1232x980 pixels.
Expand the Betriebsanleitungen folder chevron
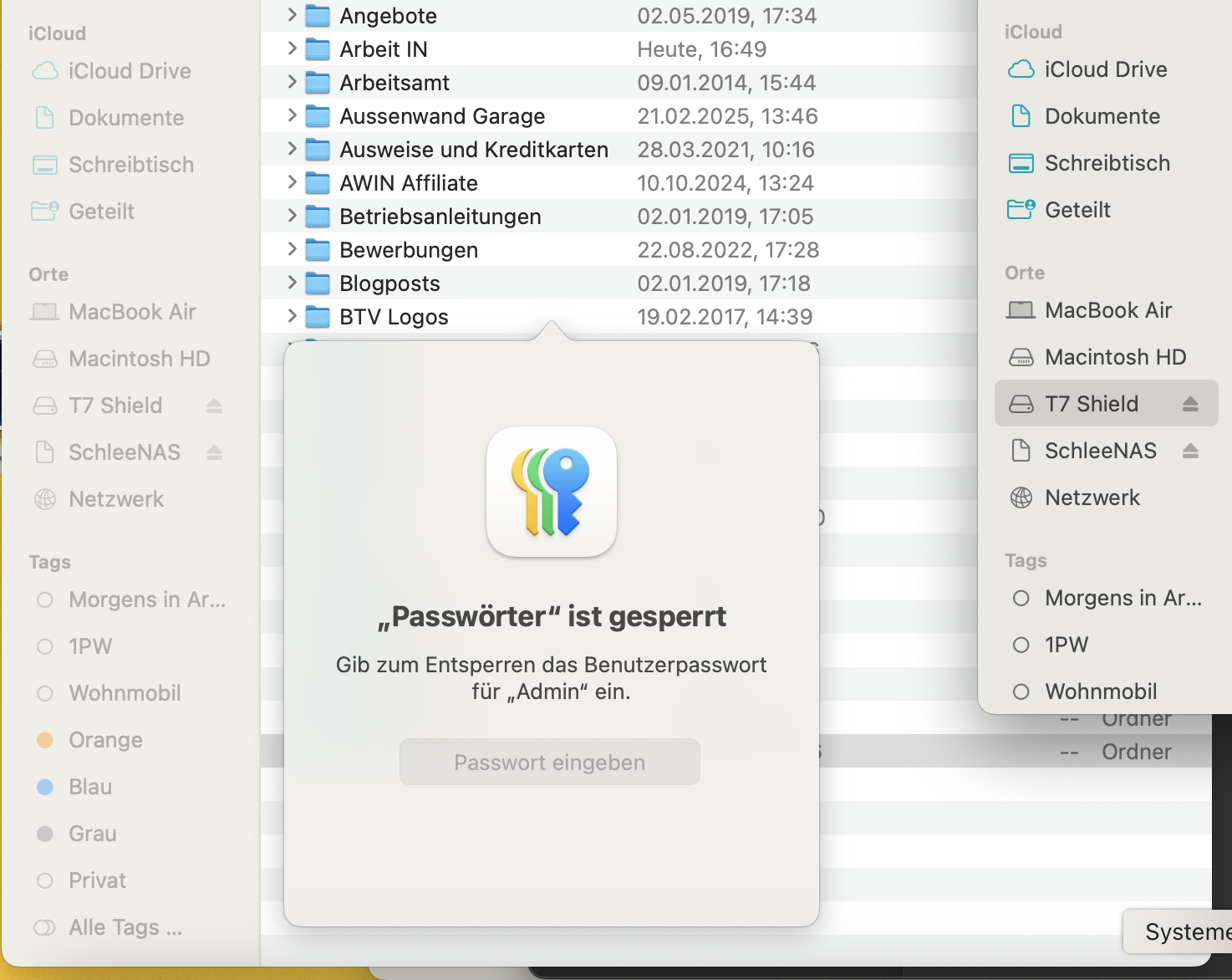point(292,216)
